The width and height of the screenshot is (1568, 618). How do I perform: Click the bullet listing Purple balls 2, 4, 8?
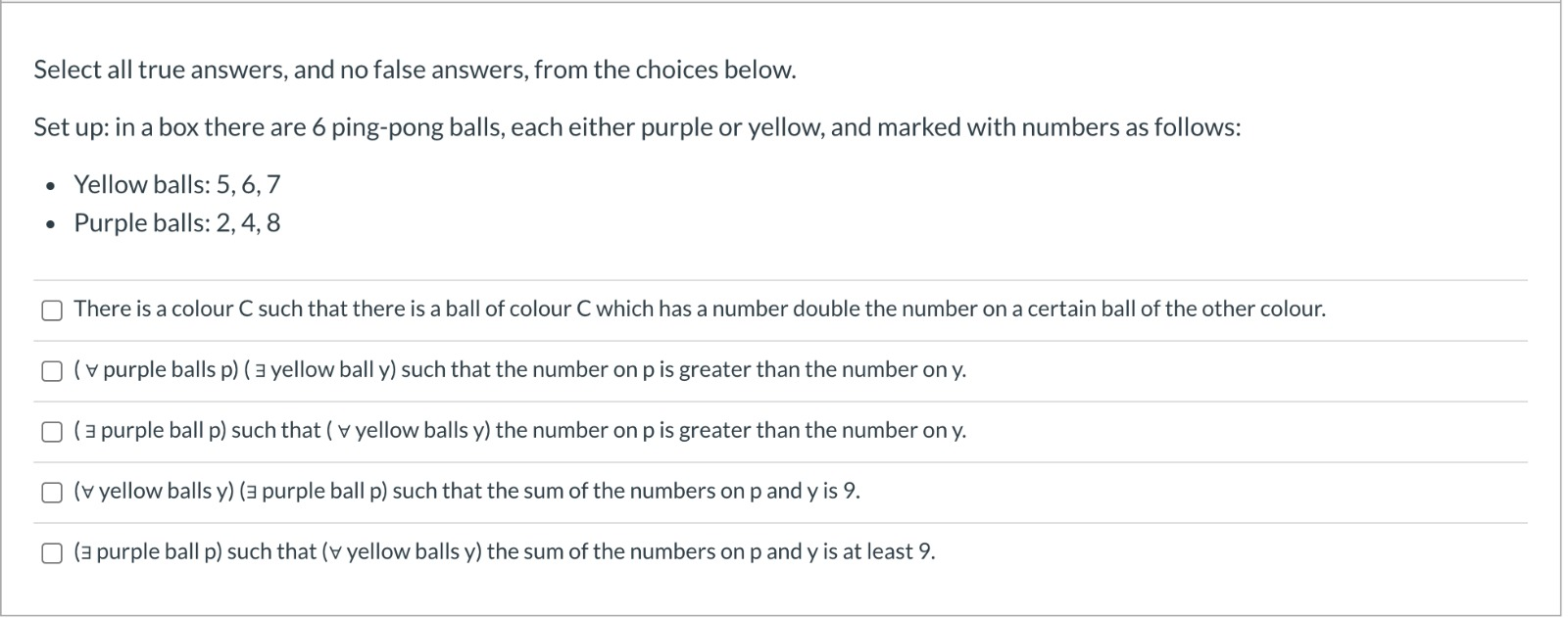(176, 223)
